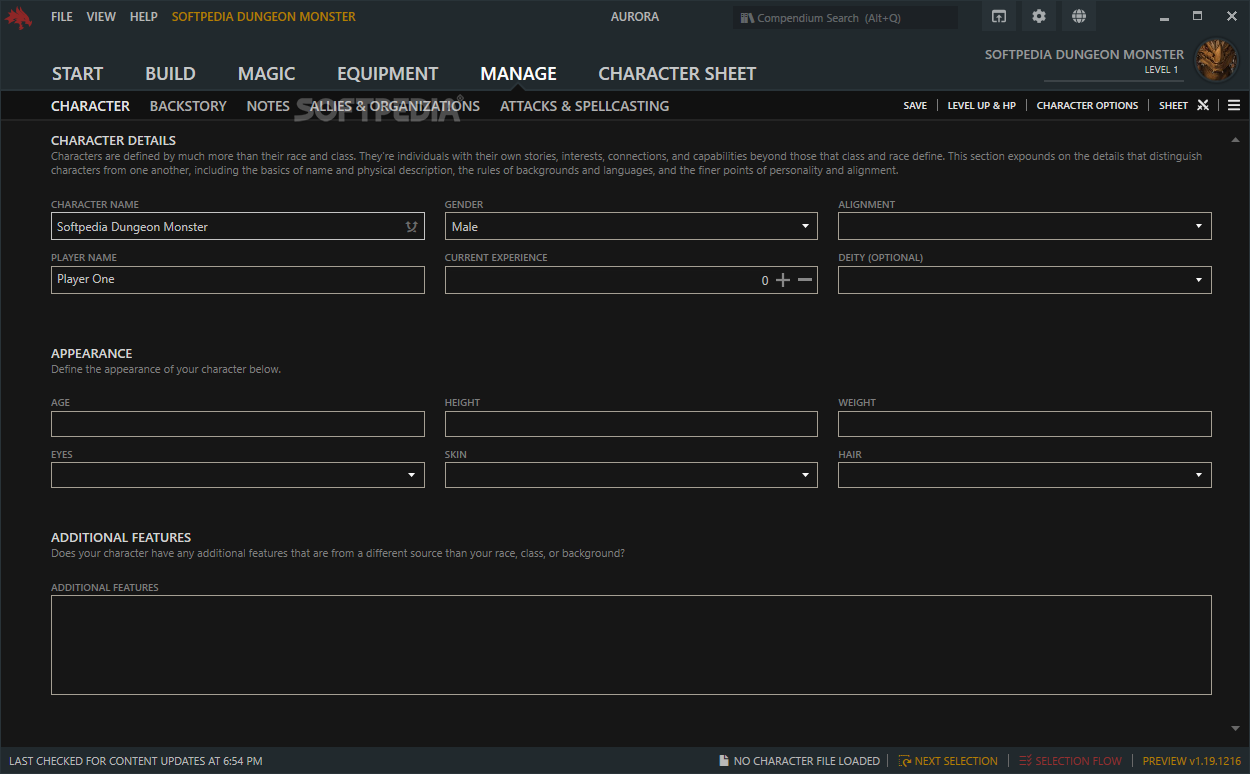Open the Character Sheet tab
Image resolution: width=1250 pixels, height=774 pixels.
[x=677, y=74]
